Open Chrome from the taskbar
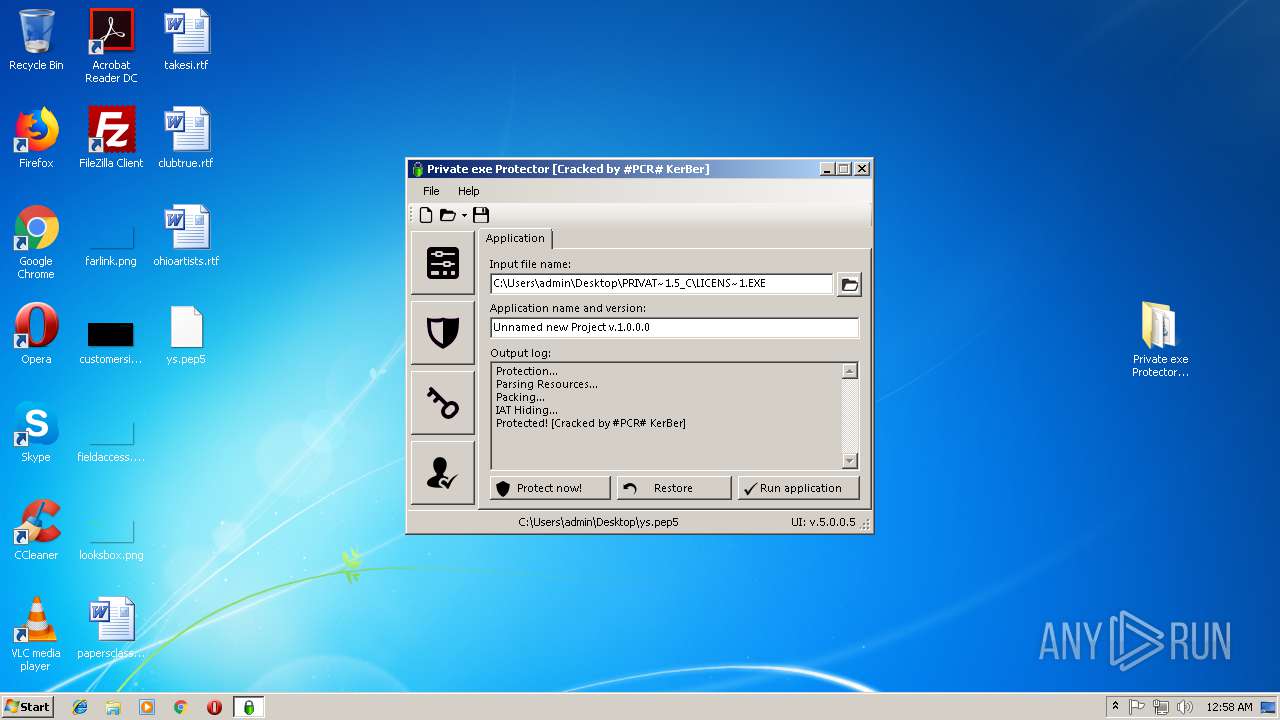 tap(181, 707)
